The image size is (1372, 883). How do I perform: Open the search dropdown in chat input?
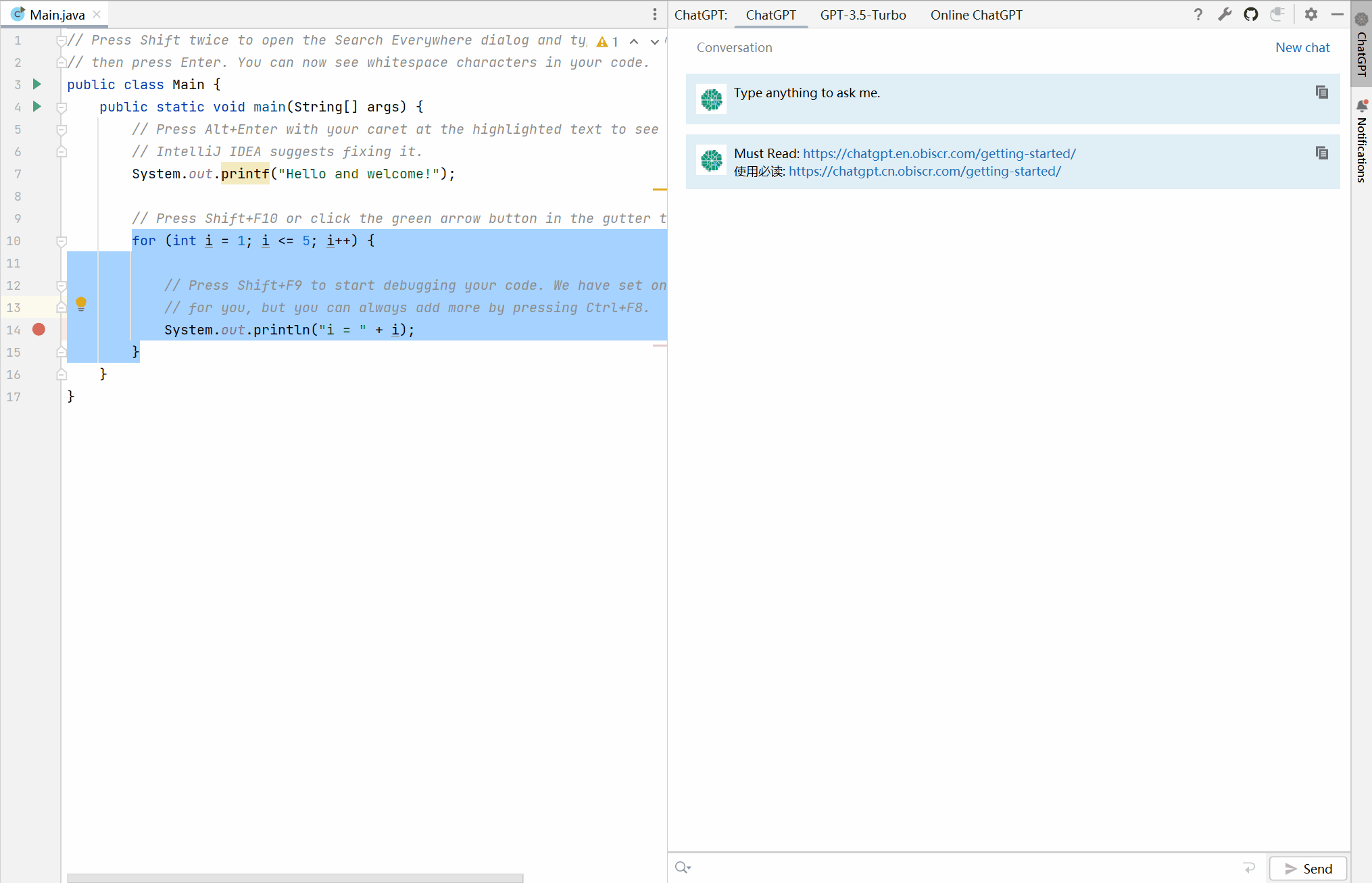pyautogui.click(x=683, y=867)
